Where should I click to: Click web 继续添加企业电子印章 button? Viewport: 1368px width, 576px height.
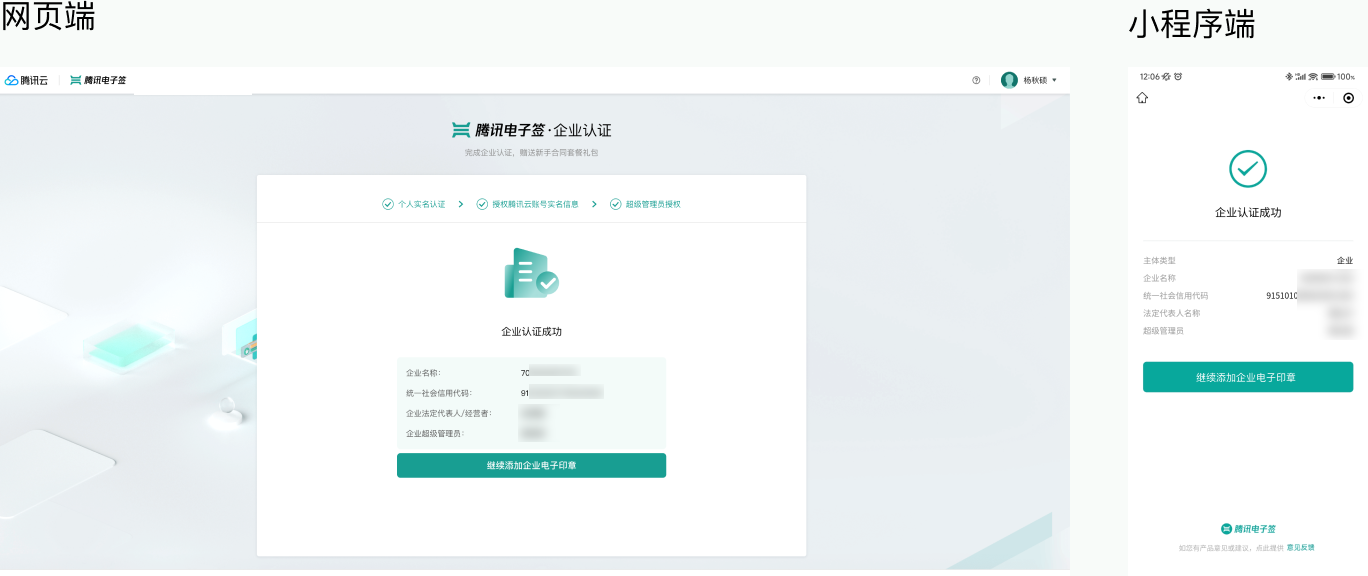coord(531,465)
